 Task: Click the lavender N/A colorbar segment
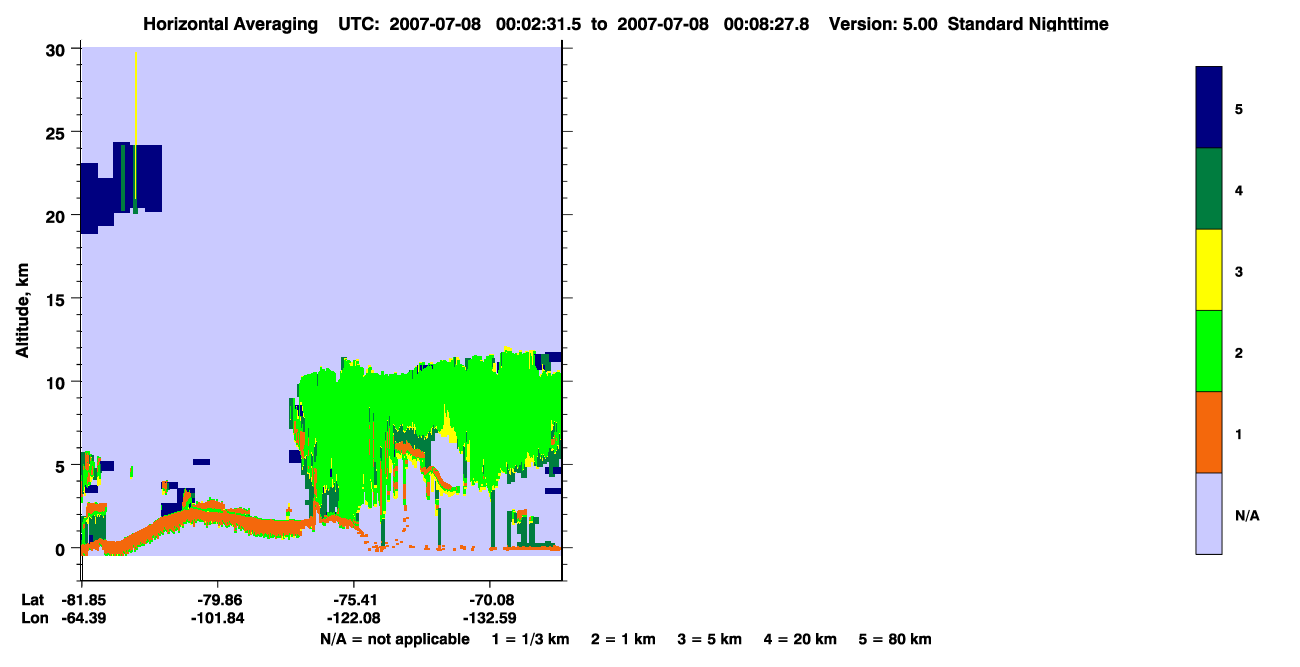coord(1209,513)
